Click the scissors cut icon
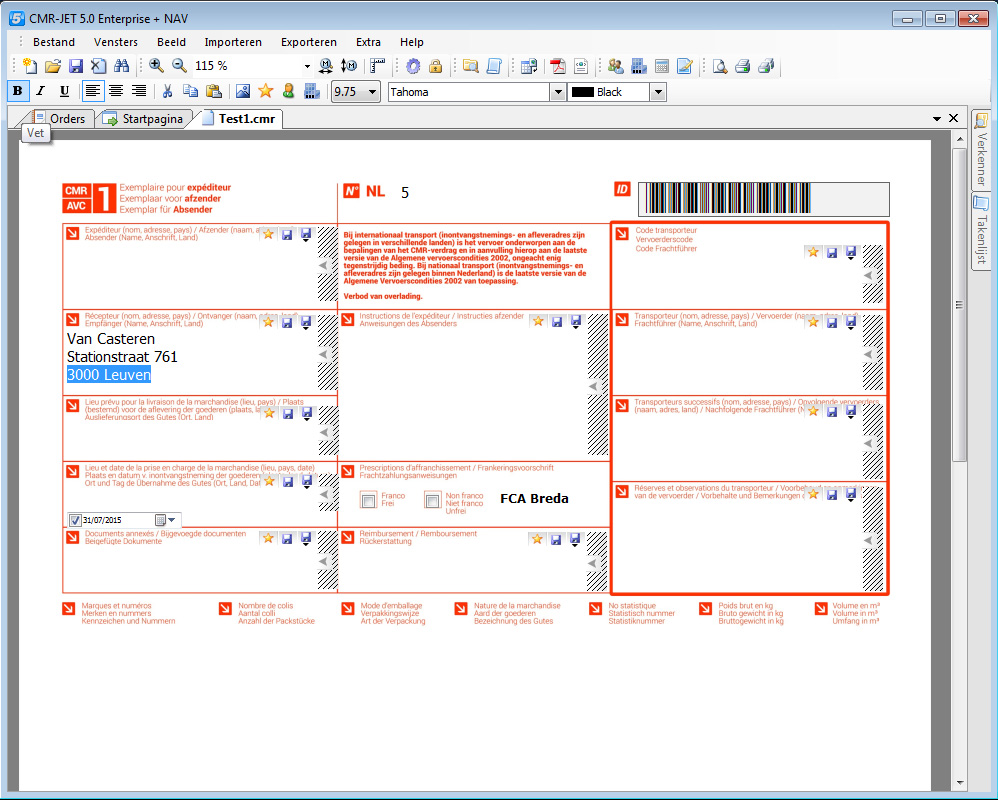 pyautogui.click(x=167, y=91)
